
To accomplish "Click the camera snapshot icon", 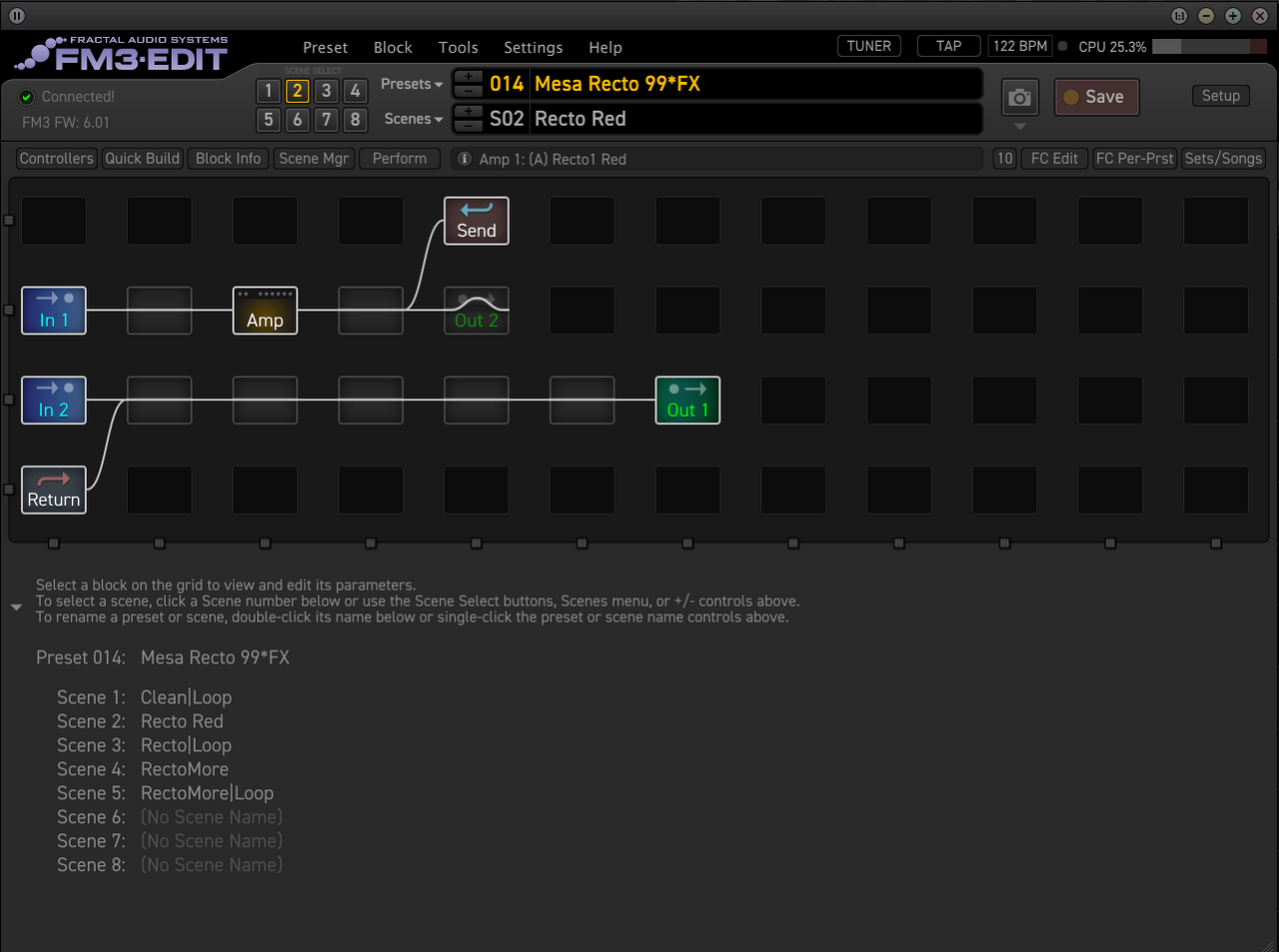I will (x=1019, y=98).
